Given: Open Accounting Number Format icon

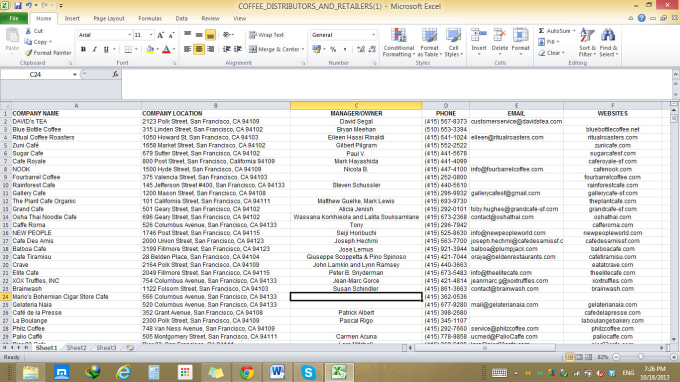Looking at the screenshot, I should (317, 49).
